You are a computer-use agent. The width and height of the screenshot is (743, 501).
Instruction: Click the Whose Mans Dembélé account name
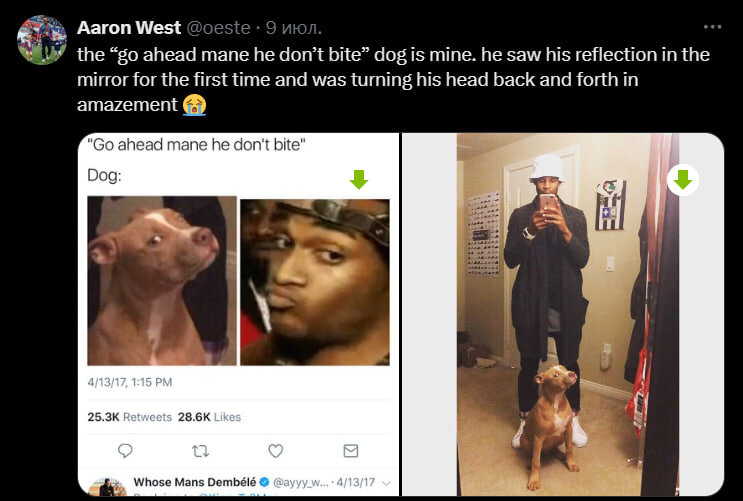[x=195, y=482]
